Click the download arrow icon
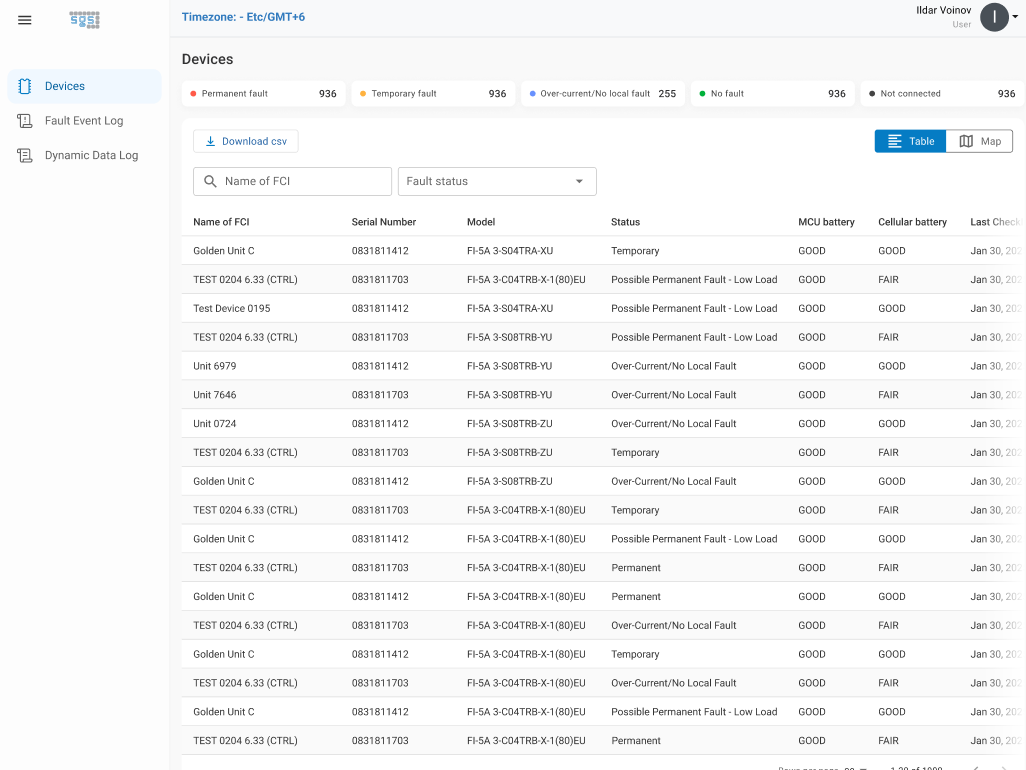 (211, 141)
